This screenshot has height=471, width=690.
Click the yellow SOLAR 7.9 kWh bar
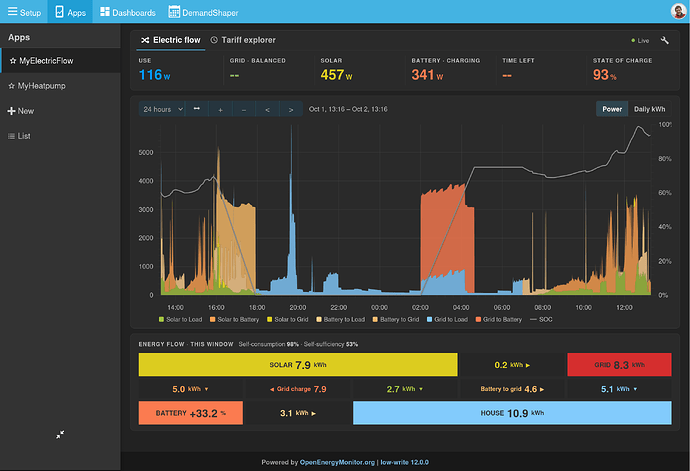pyautogui.click(x=298, y=364)
